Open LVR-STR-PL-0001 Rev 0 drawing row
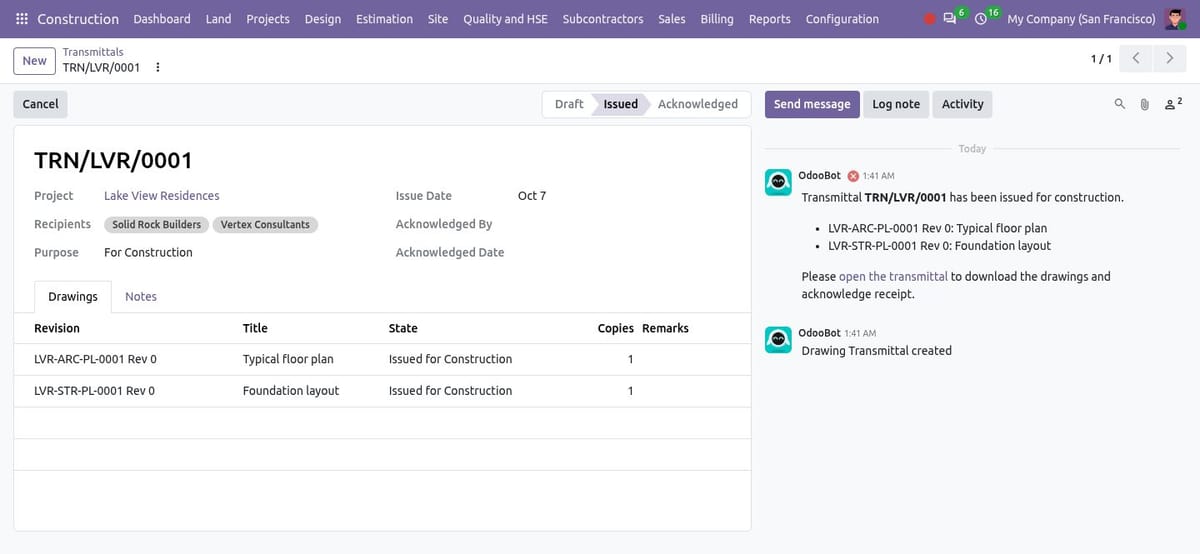The width and height of the screenshot is (1200, 554). (382, 391)
